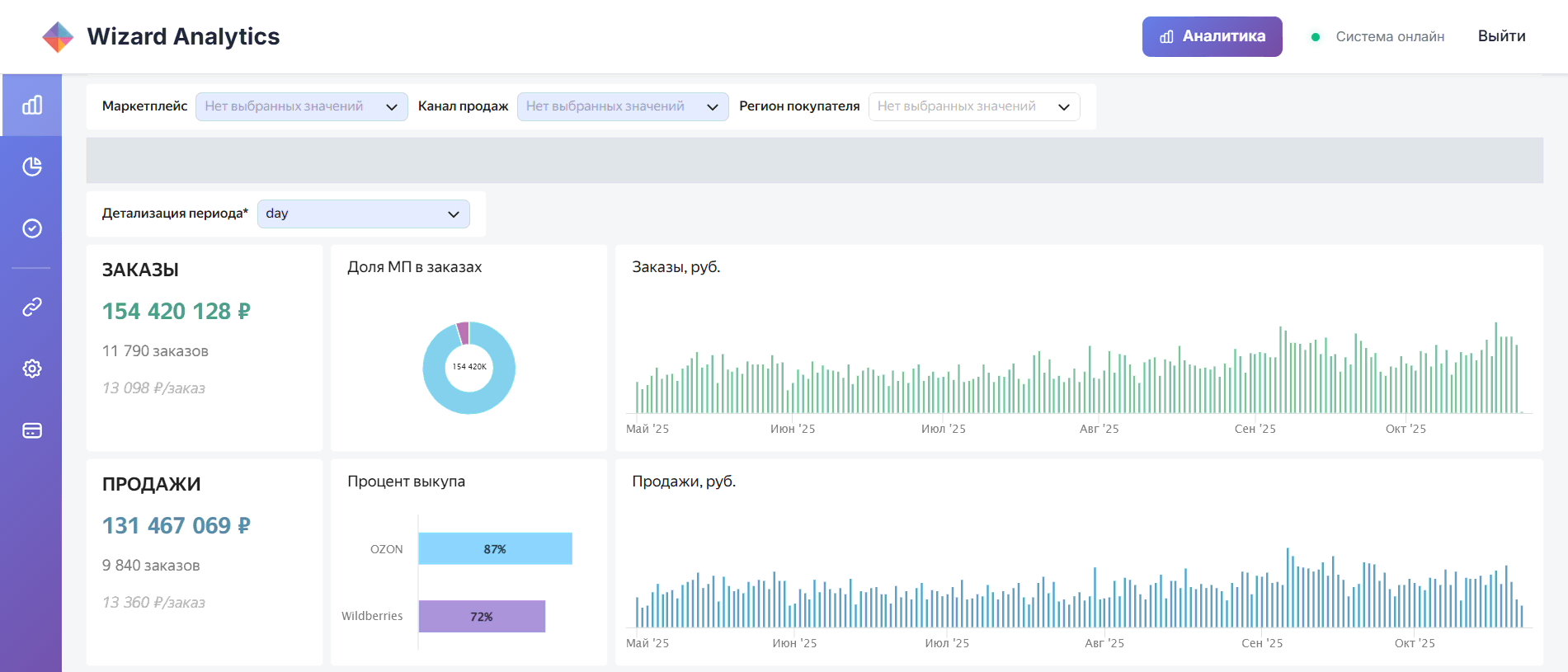This screenshot has height=672, width=1568.
Task: Click the Заказы, руб. chart title
Action: pos(676,267)
